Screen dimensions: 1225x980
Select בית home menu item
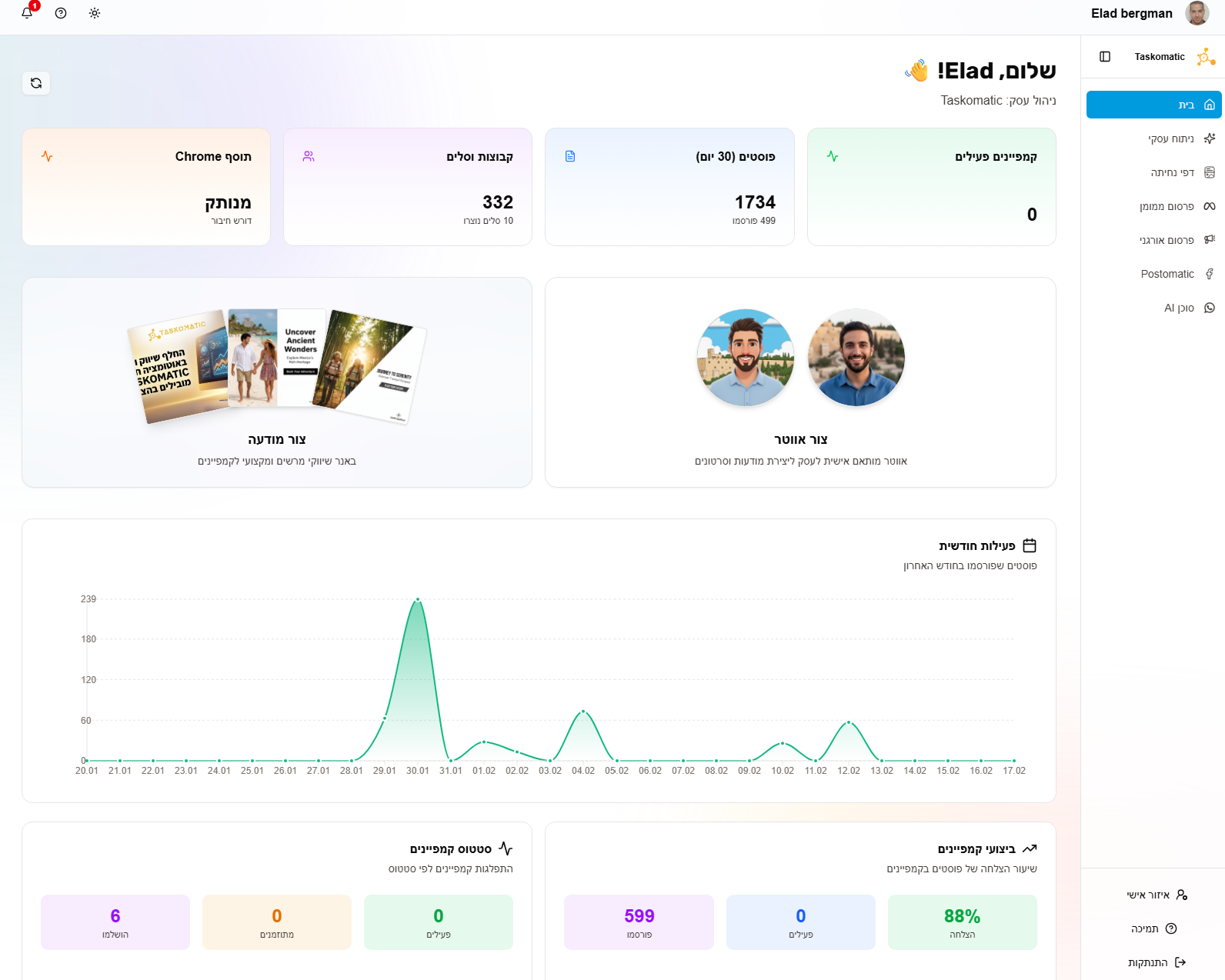[x=1153, y=105]
